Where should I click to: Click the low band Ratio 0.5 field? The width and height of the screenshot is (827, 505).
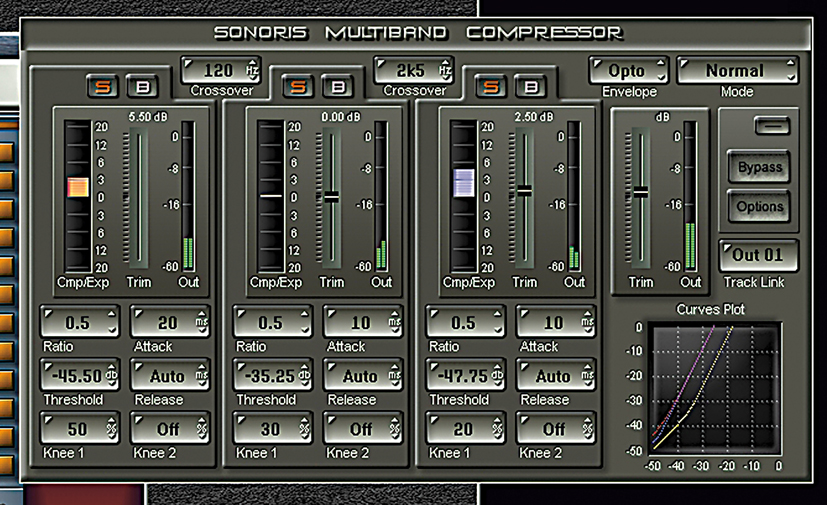coord(80,322)
